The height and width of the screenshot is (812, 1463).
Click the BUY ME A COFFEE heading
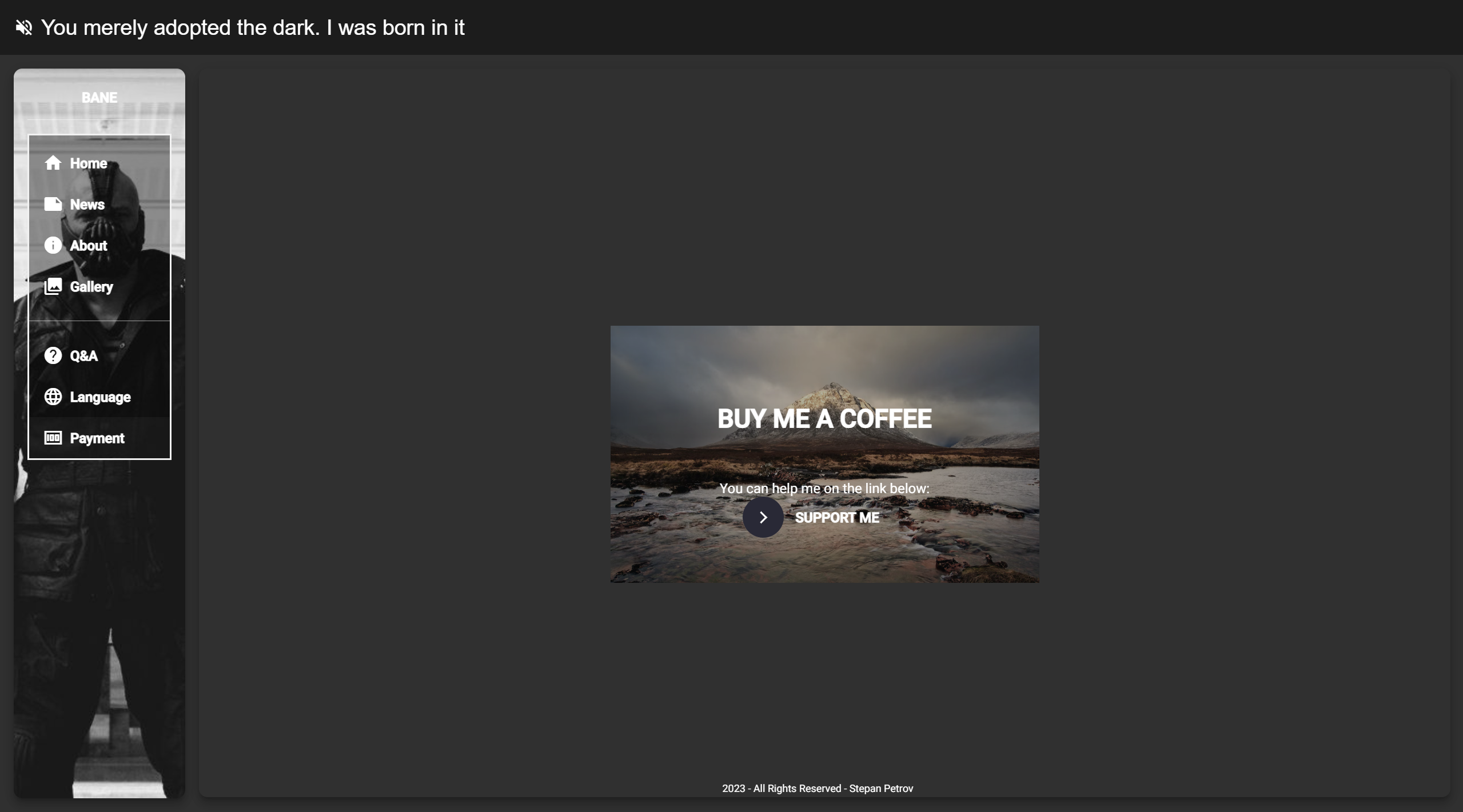pos(824,419)
